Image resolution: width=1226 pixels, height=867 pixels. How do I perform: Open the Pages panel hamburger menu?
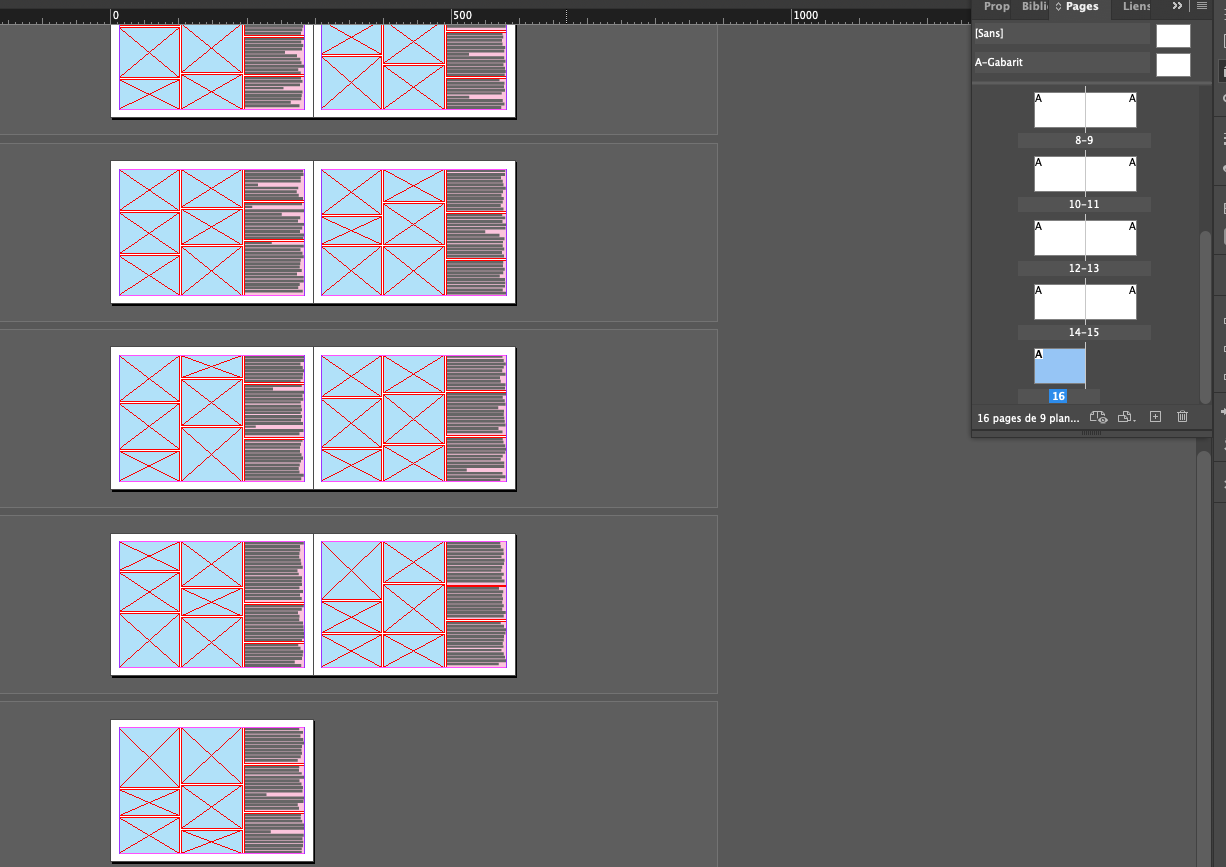coord(1202,6)
